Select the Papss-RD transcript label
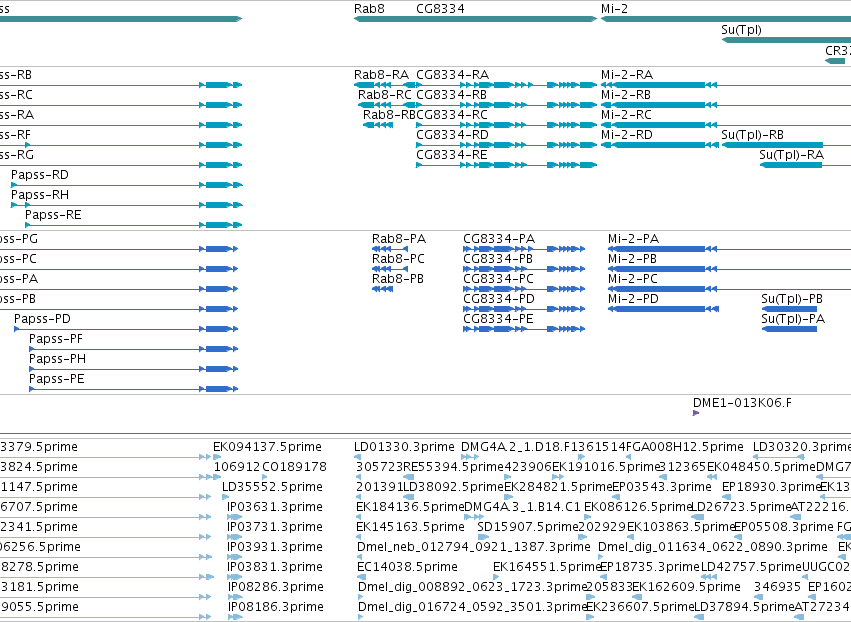Screen dimensions: 851x622 pyautogui.click(x=40, y=175)
